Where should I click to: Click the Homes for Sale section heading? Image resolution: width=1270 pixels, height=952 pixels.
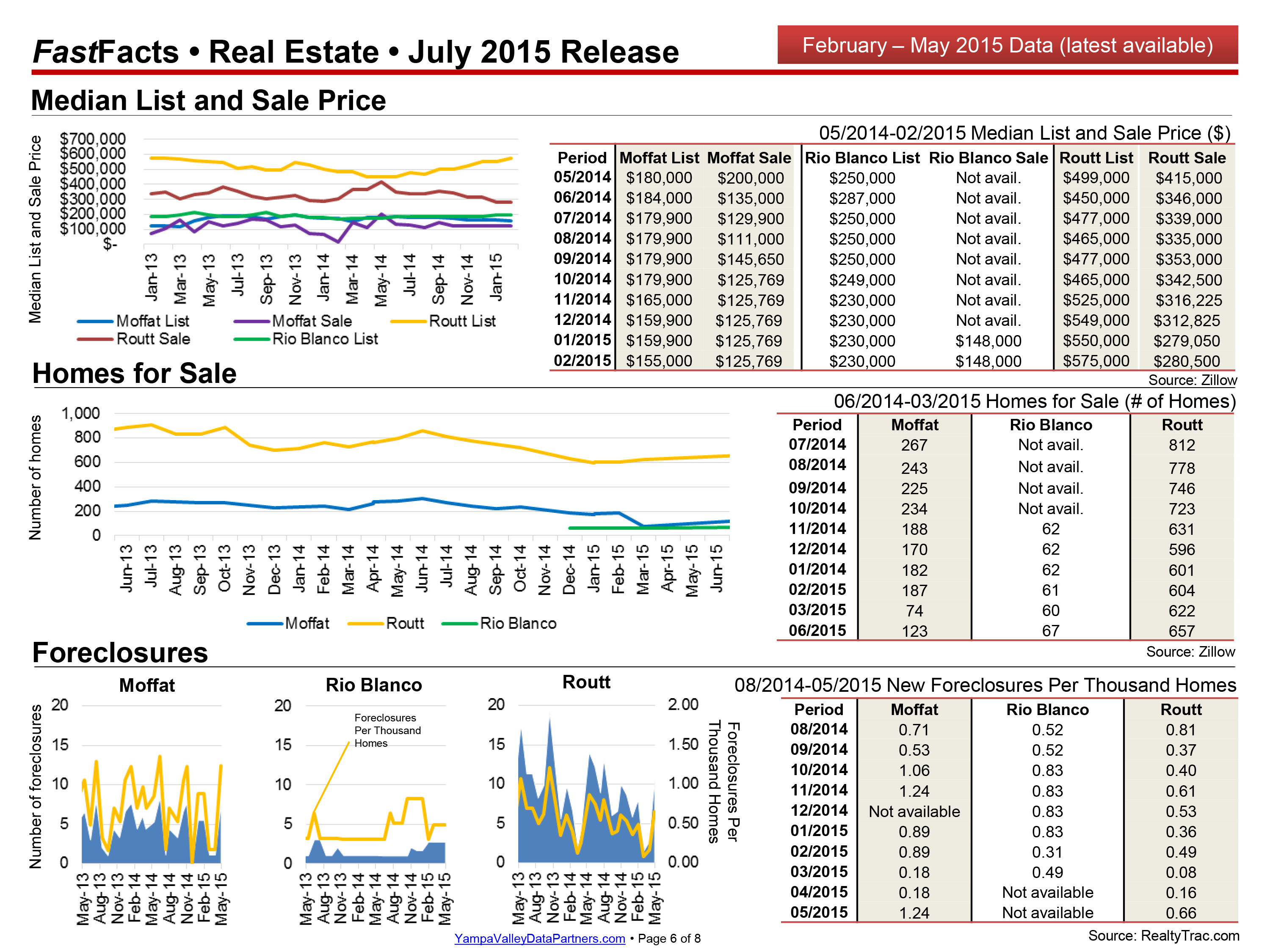(x=134, y=374)
